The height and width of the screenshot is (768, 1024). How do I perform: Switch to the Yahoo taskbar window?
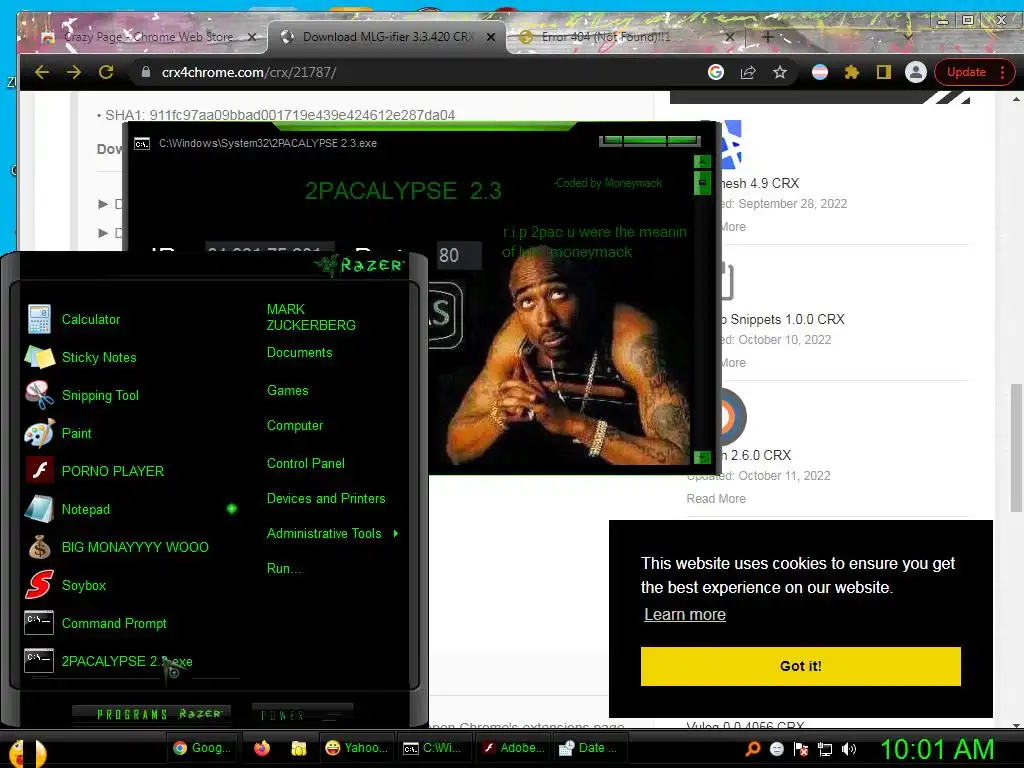pos(356,748)
